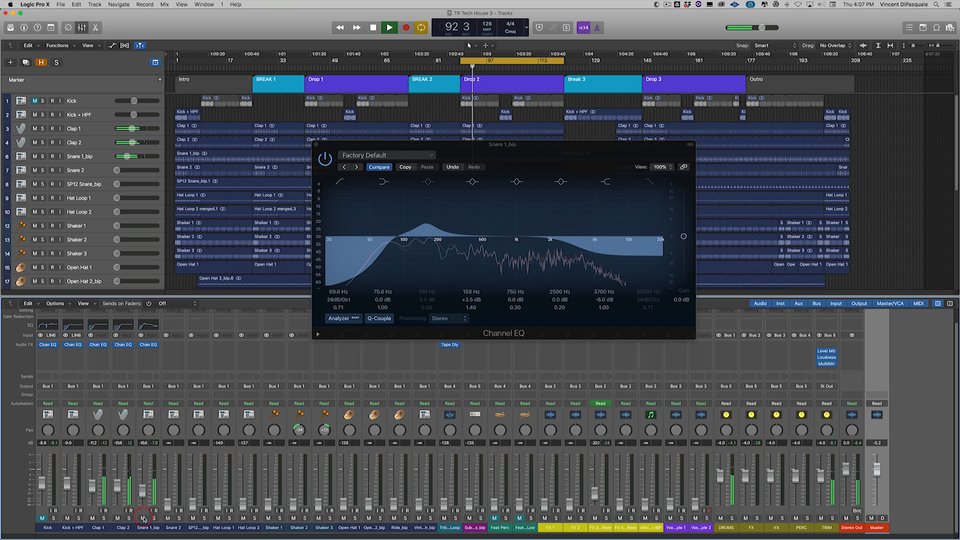Open the Loop Browser button
The image size is (960, 540).
(x=936, y=28)
